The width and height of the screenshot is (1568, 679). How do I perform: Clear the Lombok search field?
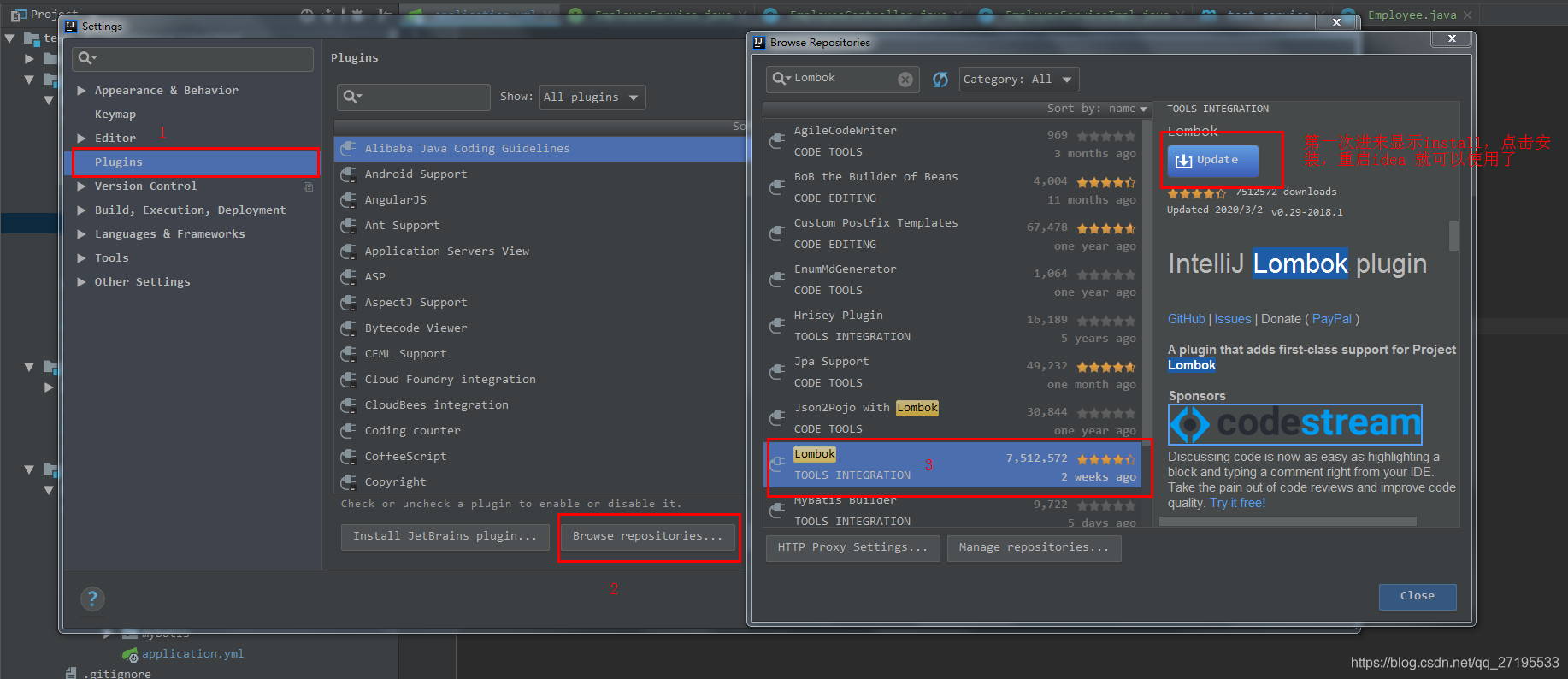tap(905, 80)
